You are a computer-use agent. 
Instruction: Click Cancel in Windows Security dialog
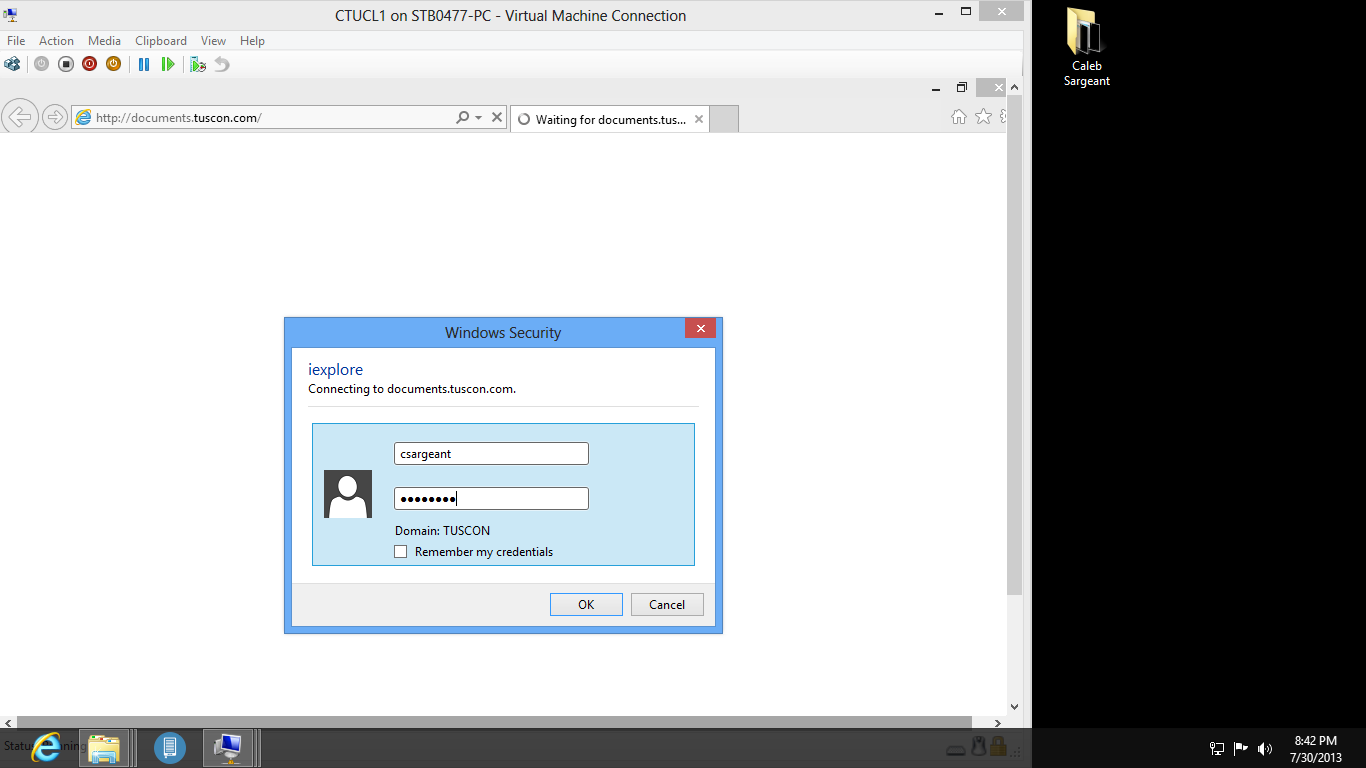(667, 604)
